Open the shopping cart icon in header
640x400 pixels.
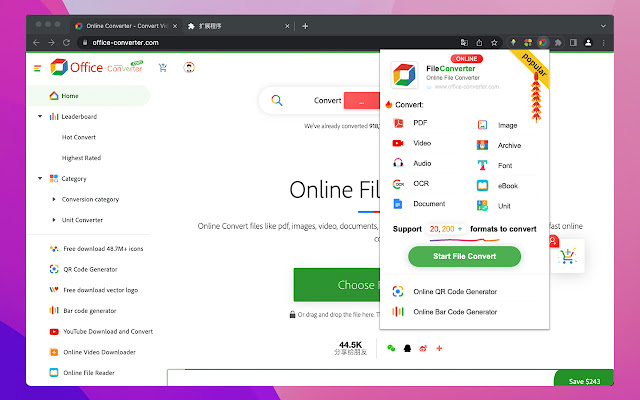pos(163,68)
